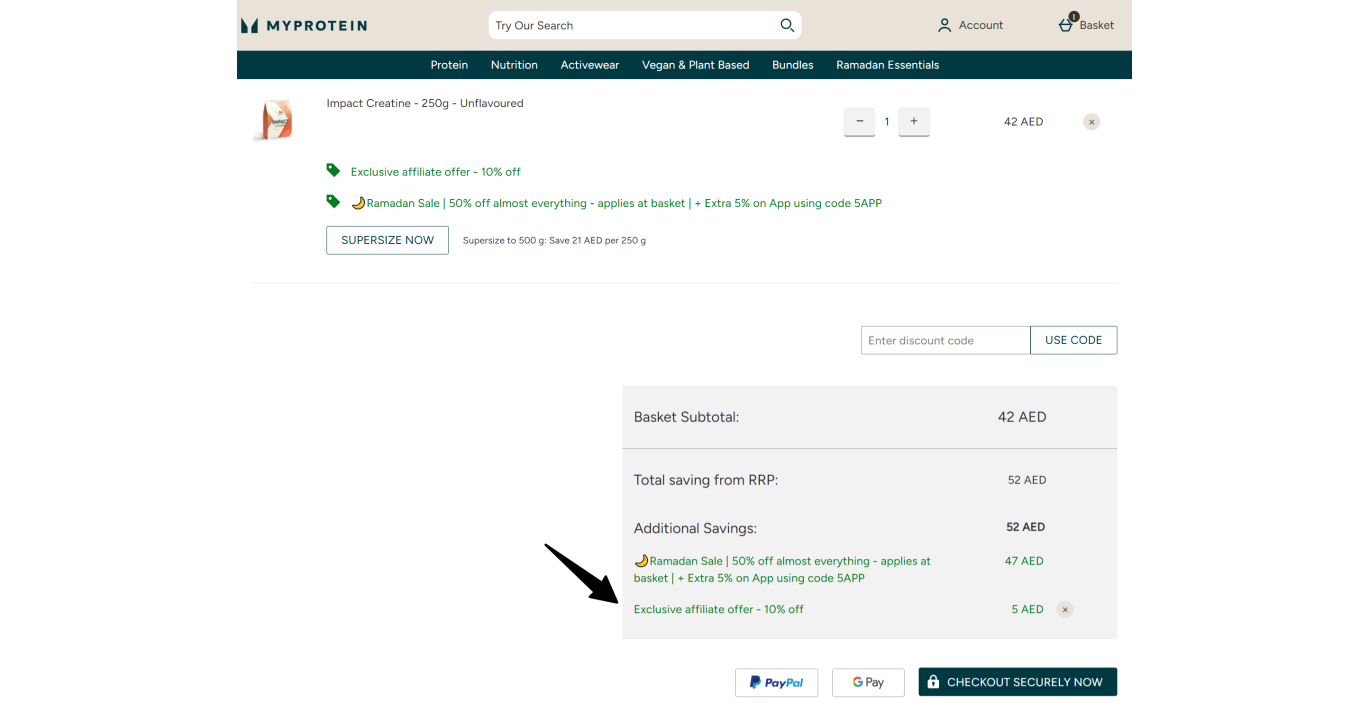Click the 47 AED Ramadan saving amount
1368x720 pixels.
pos(1024,561)
